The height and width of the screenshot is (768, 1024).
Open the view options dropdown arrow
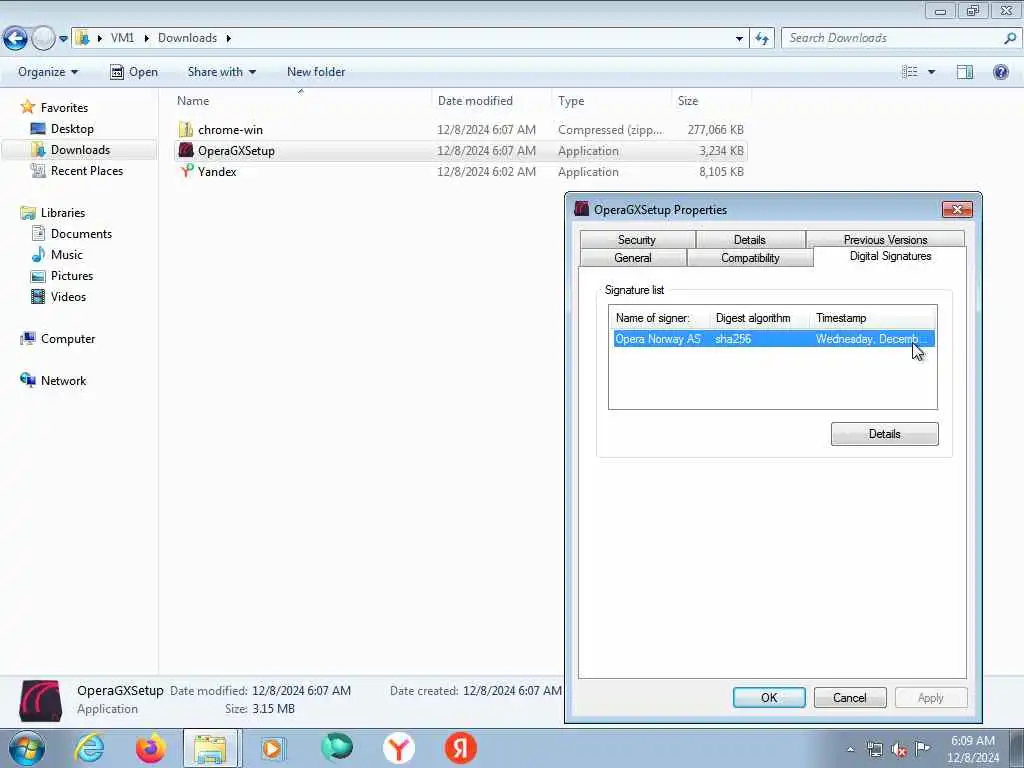pos(931,72)
